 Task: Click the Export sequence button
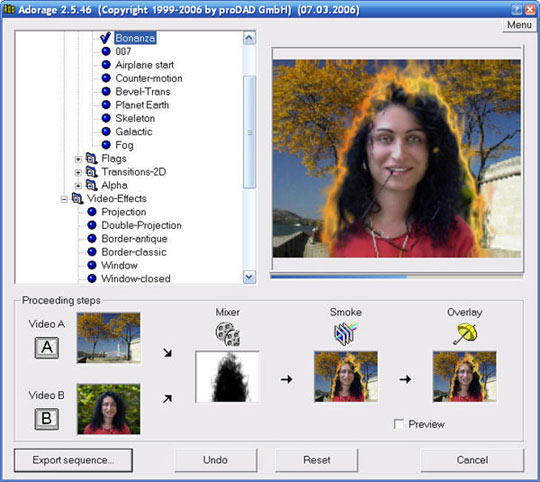click(73, 460)
